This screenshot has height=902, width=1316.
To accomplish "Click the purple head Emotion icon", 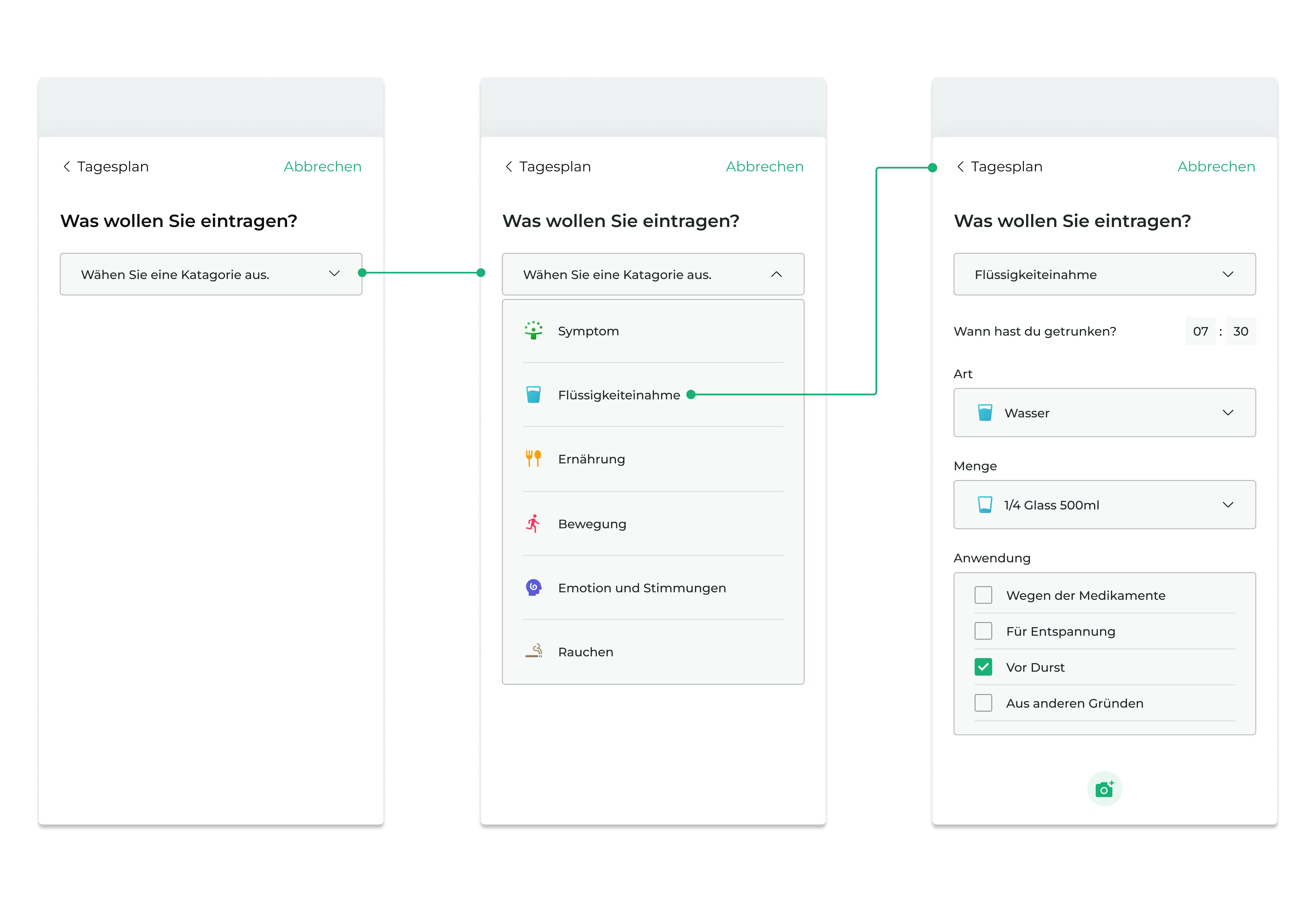I will click(x=533, y=588).
